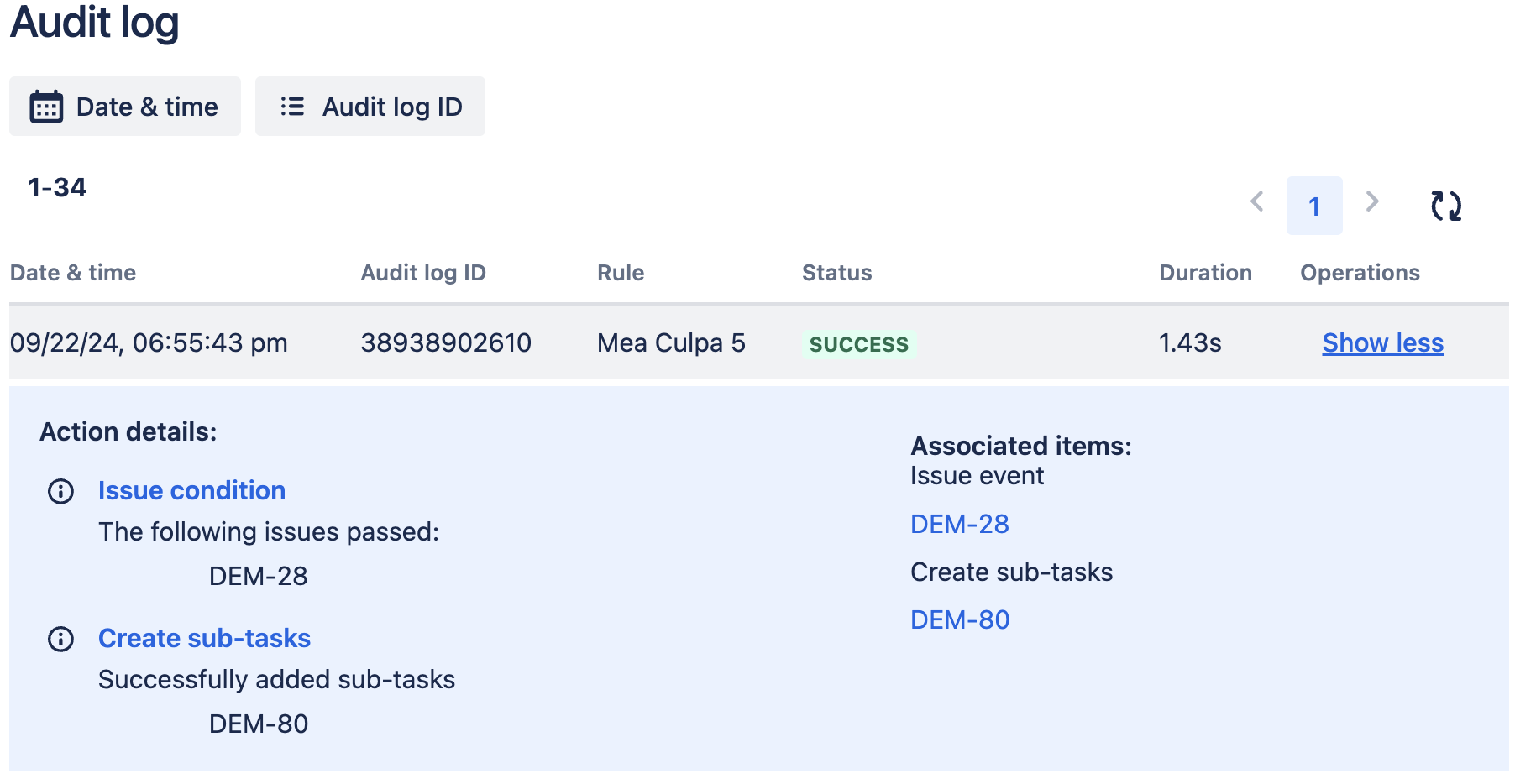
Task: Collapse row with Show less link
Action: click(1383, 342)
